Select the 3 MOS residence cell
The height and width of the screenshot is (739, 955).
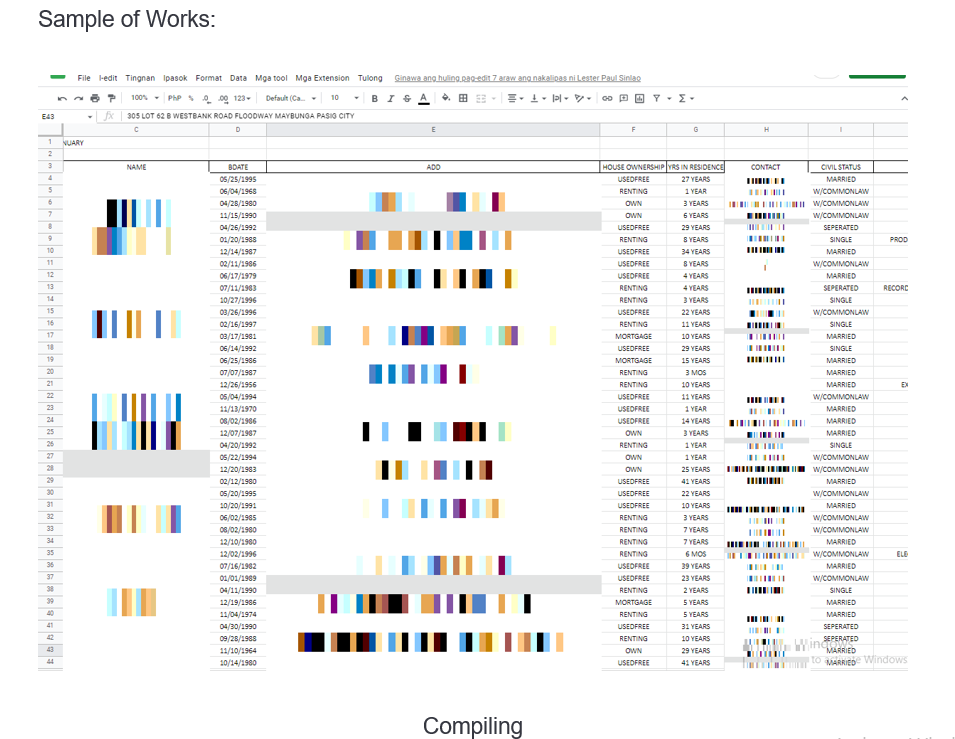(696, 372)
